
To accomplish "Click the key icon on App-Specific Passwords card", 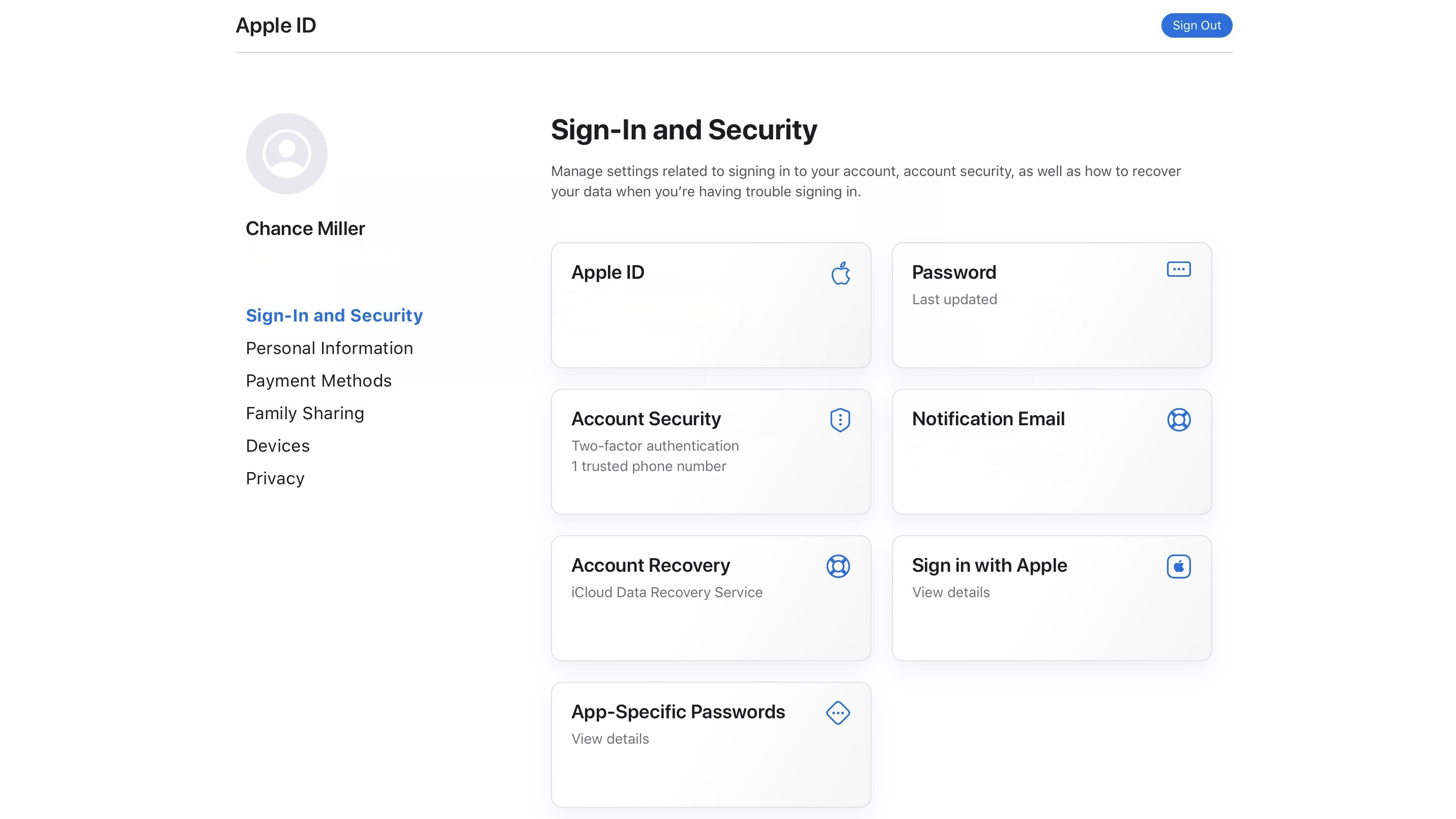I will (838, 713).
